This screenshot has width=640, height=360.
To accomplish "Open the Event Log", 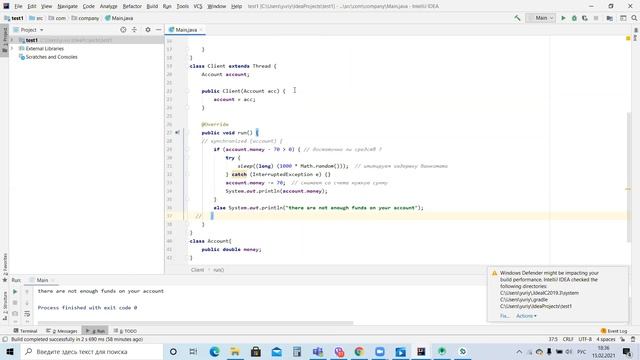I will 614,331.
